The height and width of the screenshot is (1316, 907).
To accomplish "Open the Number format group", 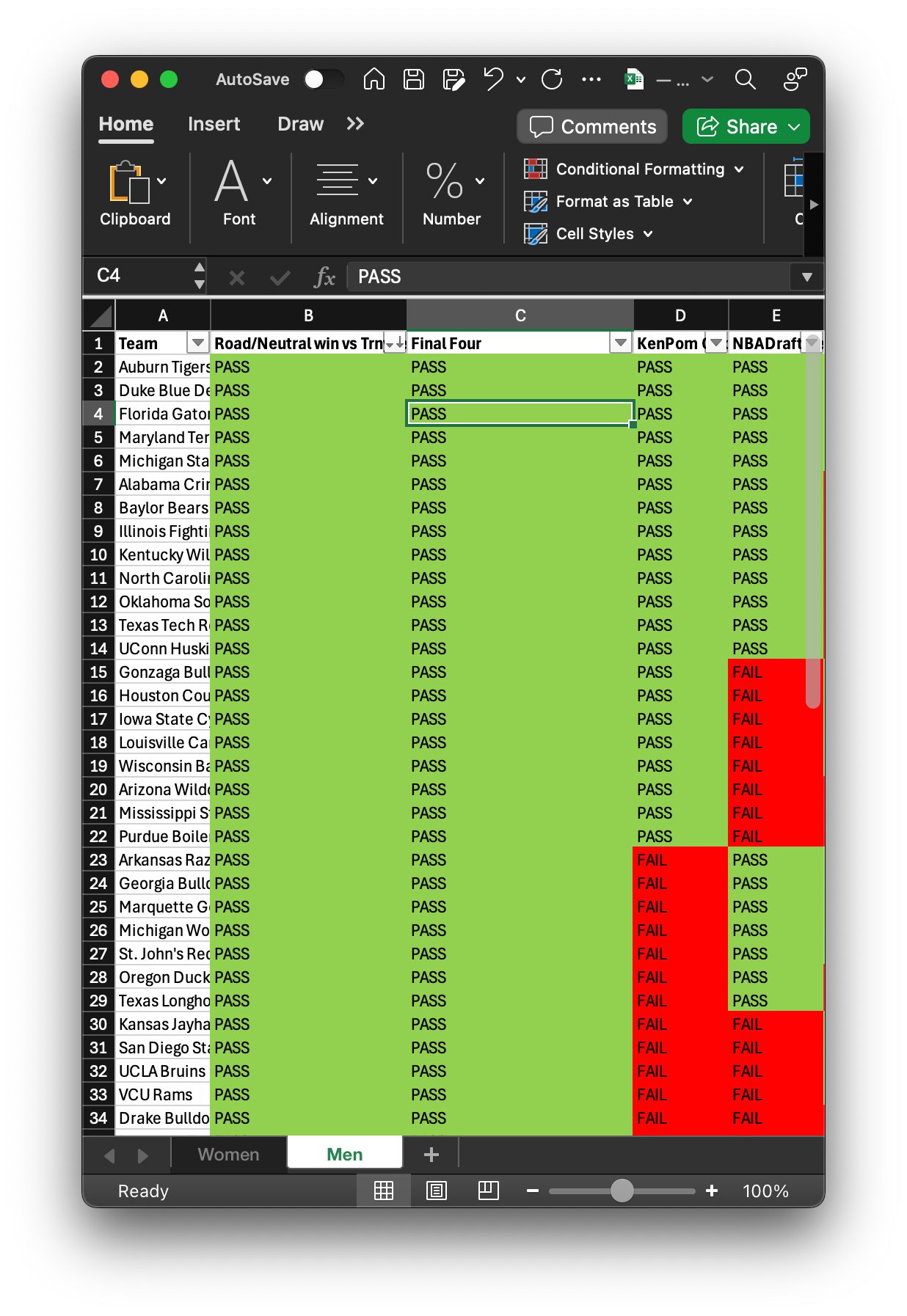I will pos(452,194).
